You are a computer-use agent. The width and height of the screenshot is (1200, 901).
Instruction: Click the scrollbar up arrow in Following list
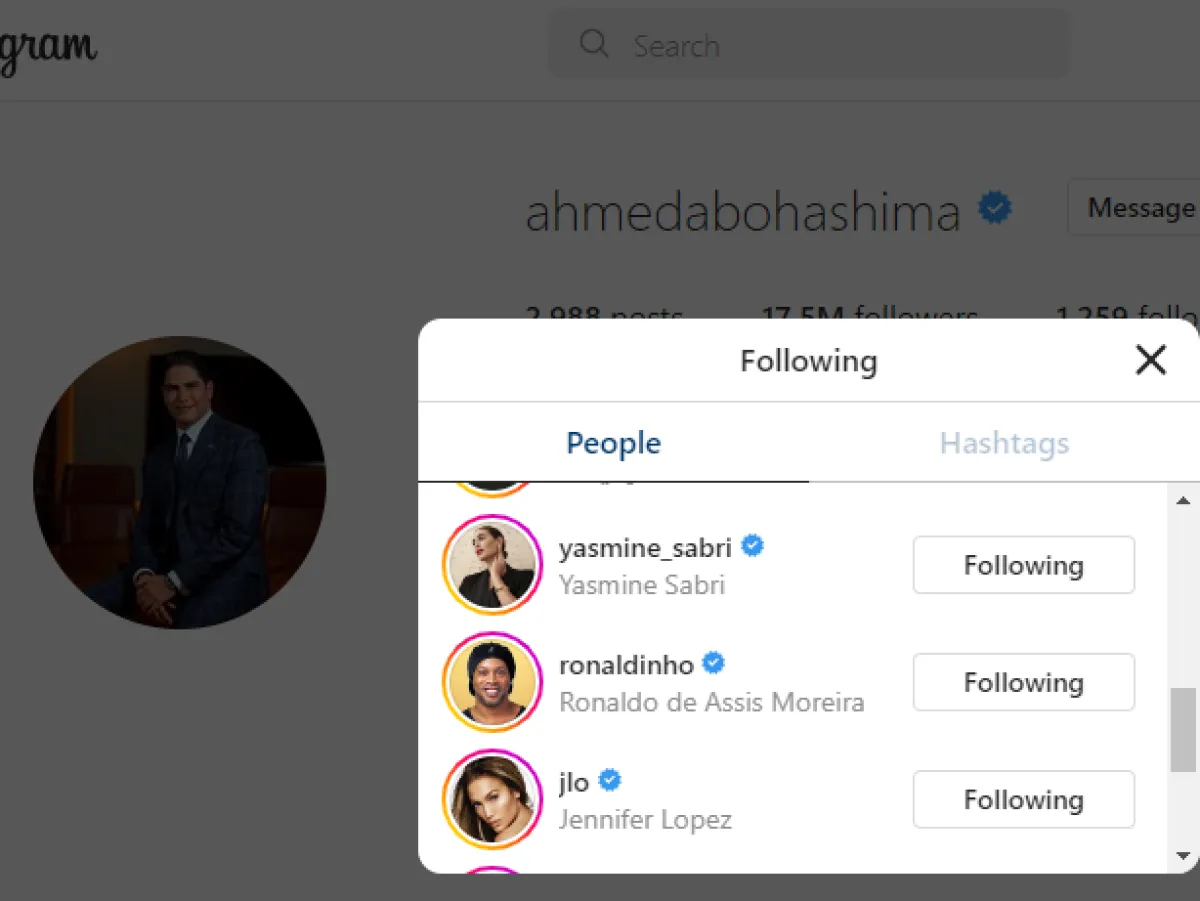tap(1183, 500)
